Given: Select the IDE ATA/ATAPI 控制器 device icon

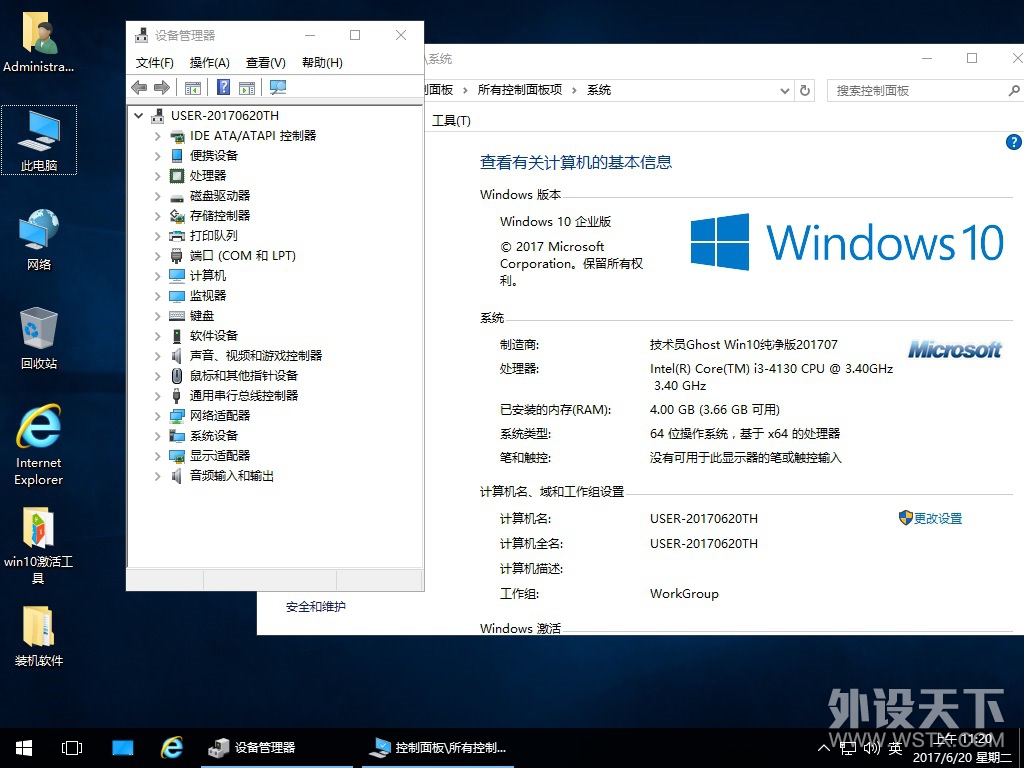Looking at the screenshot, I should tap(177, 136).
